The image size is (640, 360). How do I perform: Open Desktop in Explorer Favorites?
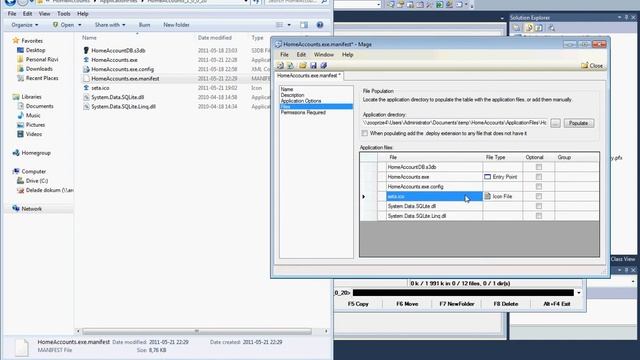click(36, 50)
